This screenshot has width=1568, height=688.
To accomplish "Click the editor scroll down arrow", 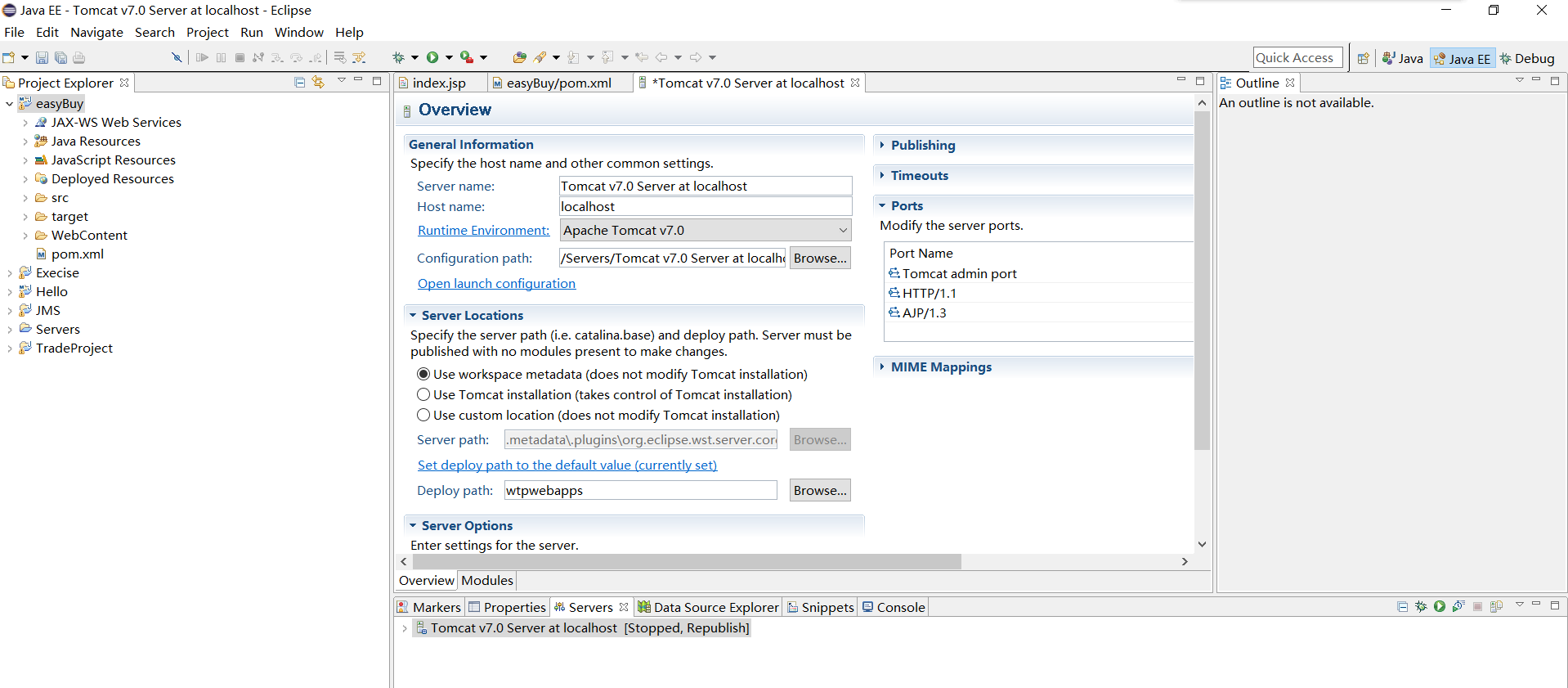I will tap(1202, 544).
